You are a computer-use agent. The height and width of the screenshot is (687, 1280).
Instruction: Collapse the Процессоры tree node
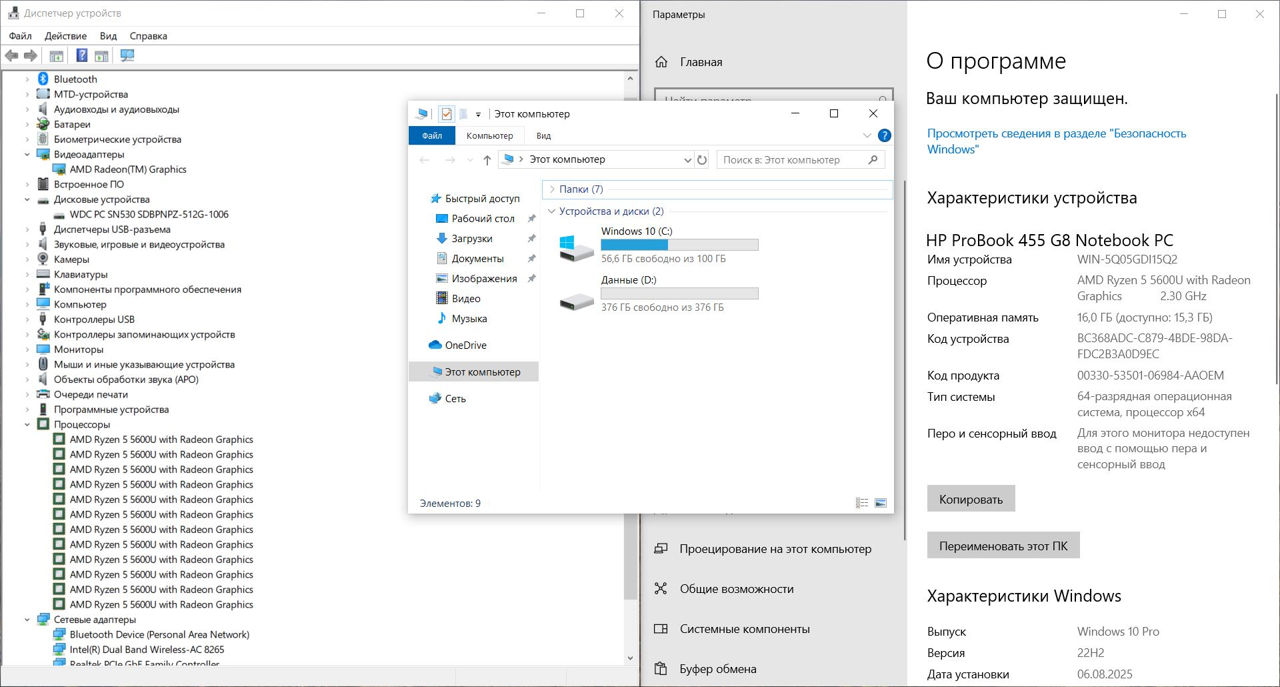28,424
